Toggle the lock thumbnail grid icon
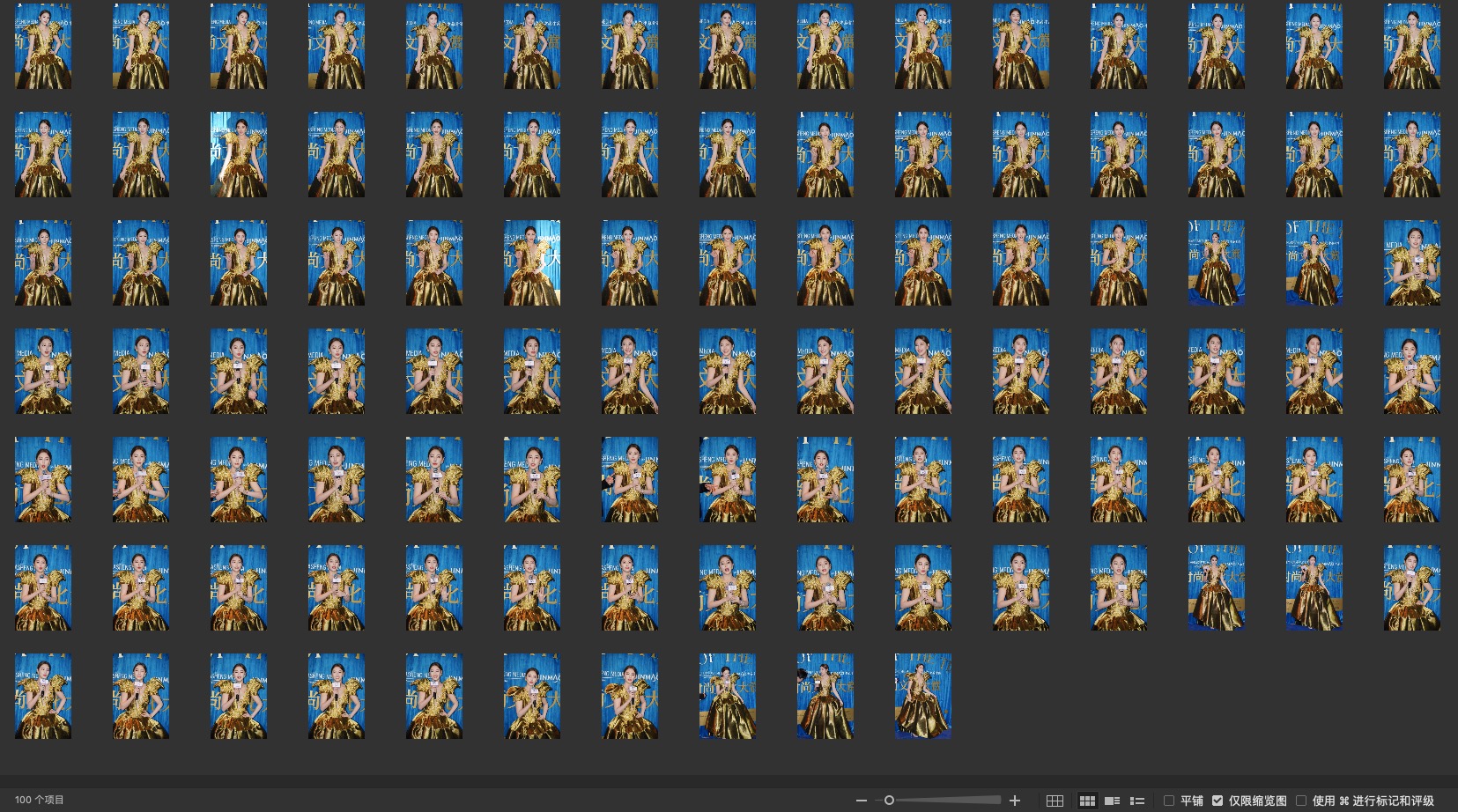 click(x=1055, y=801)
